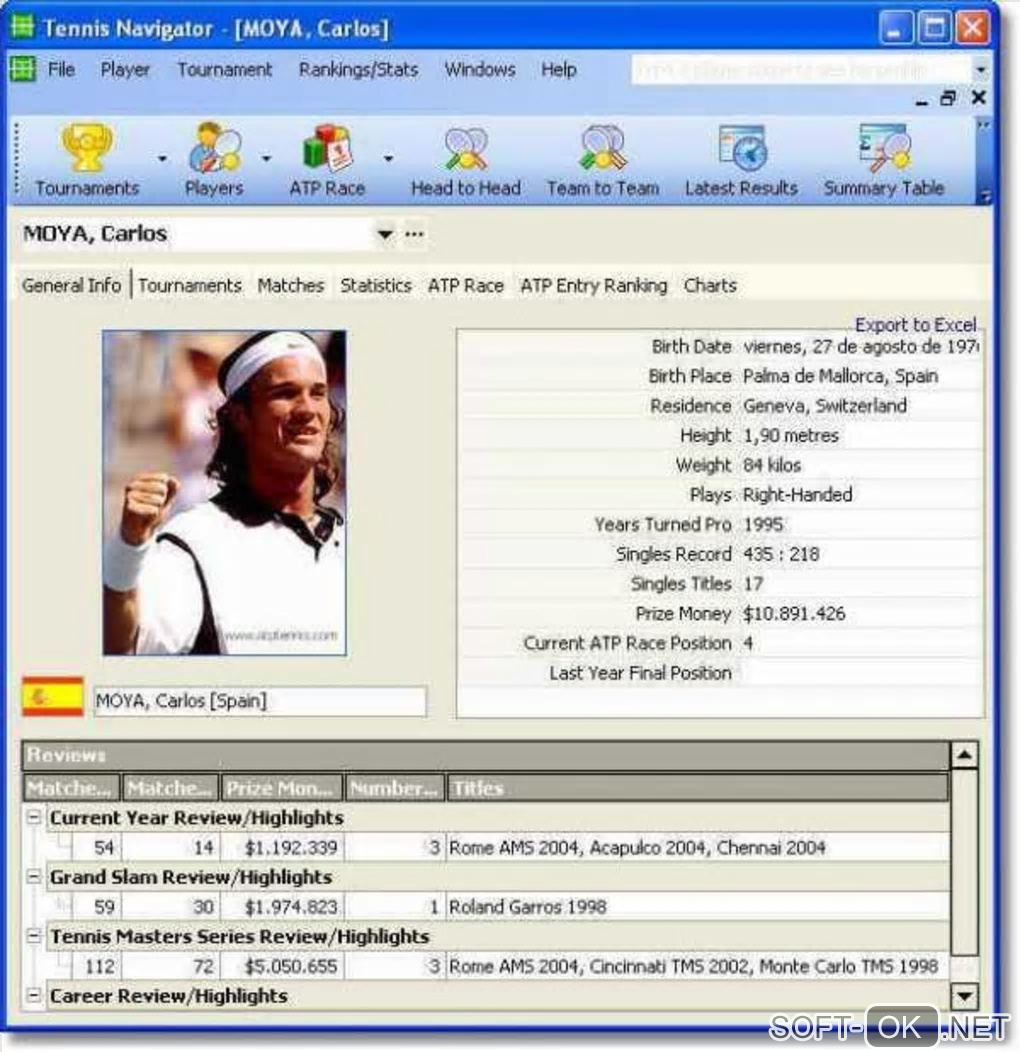1020x1052 pixels.
Task: Expand the ATP Race toolbar dropdown arrow
Action: (x=388, y=159)
